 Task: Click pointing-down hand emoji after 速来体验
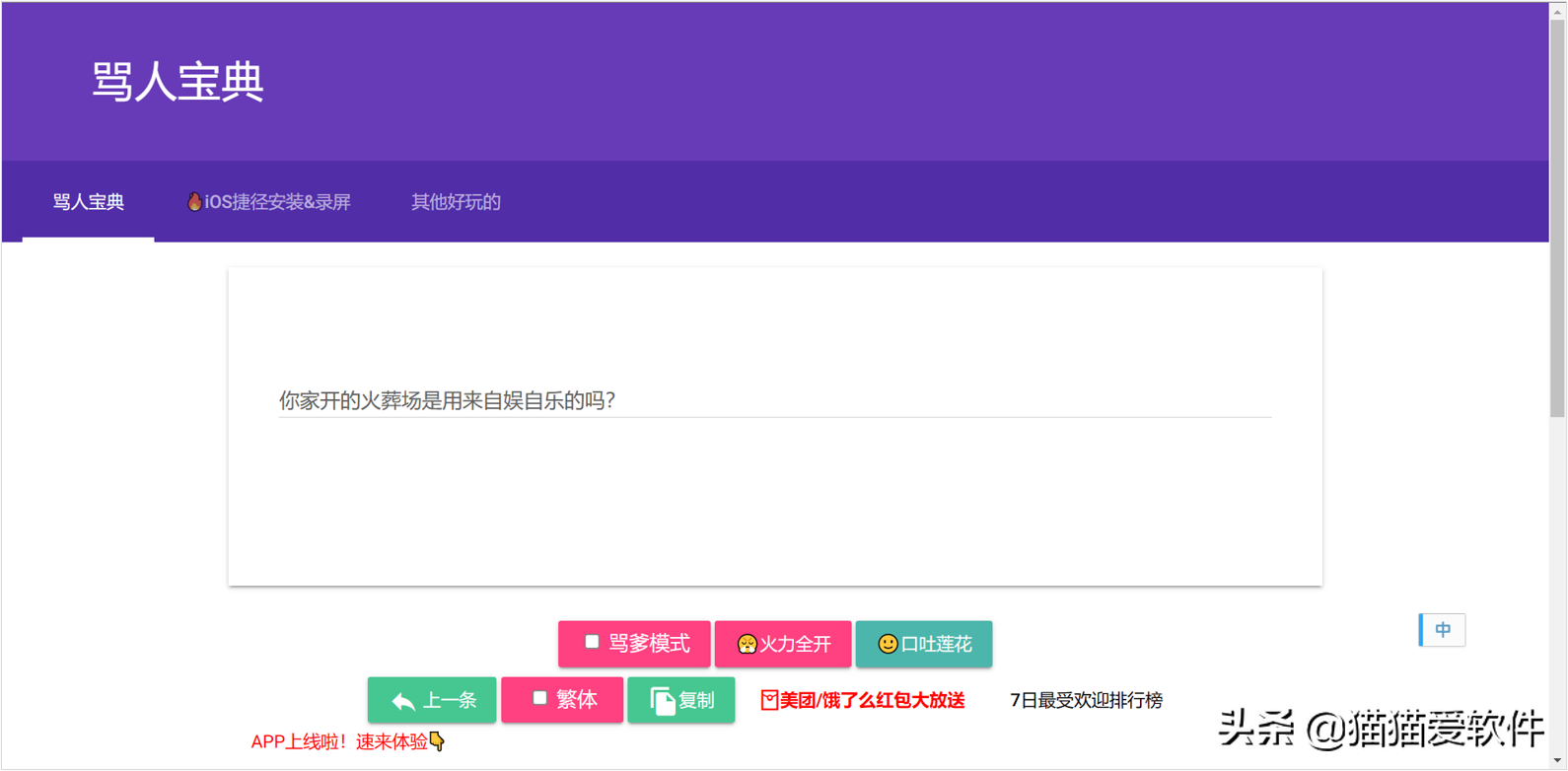[438, 740]
